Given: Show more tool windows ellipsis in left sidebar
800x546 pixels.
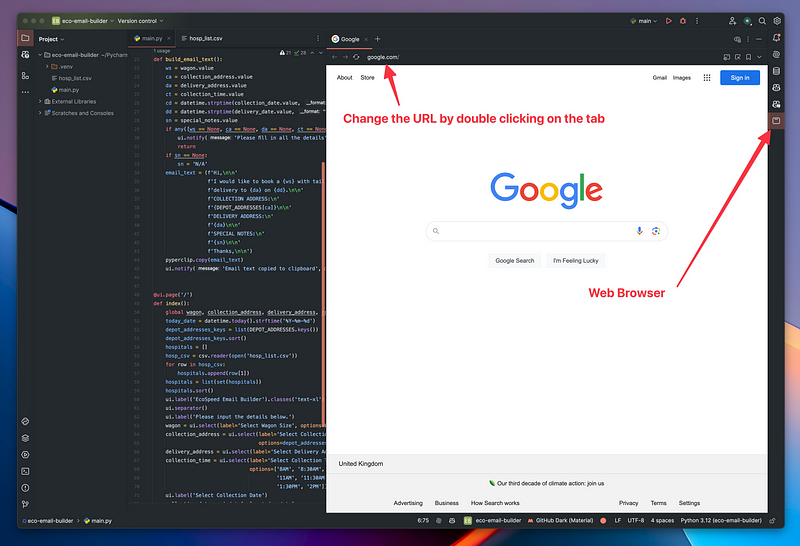Looking at the screenshot, I should tap(25, 92).
